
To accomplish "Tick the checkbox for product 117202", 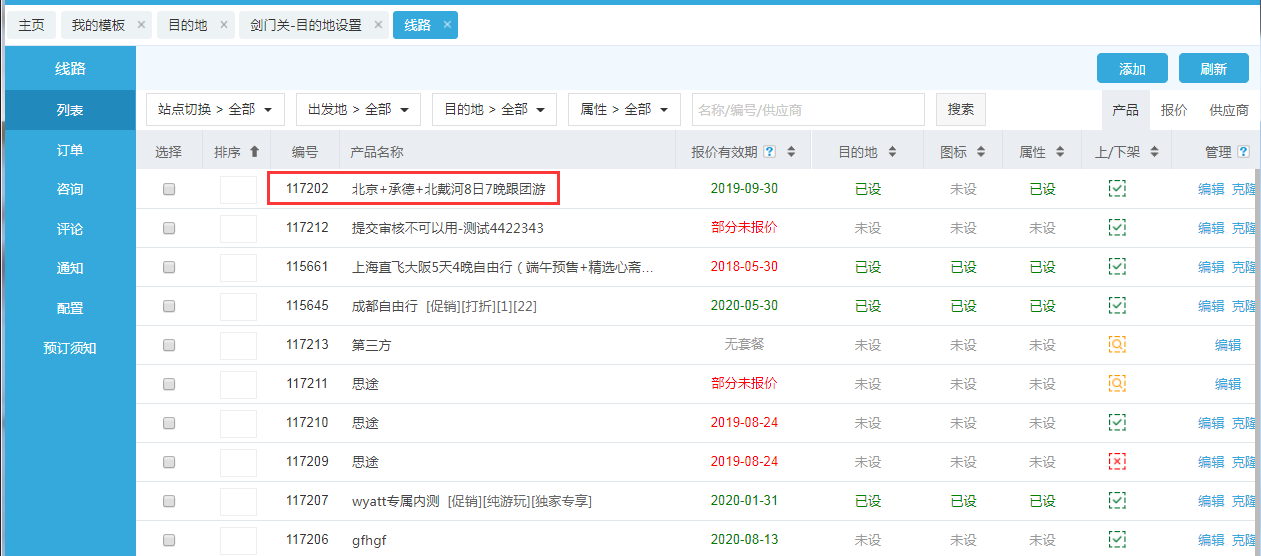I will (x=169, y=189).
